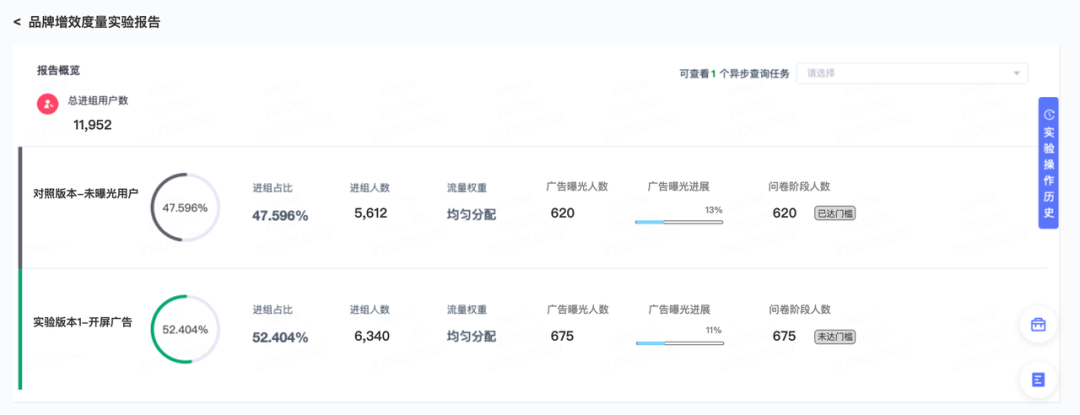Click the 进组人数 value 6,340
This screenshot has height=415, width=1080.
coord(371,336)
